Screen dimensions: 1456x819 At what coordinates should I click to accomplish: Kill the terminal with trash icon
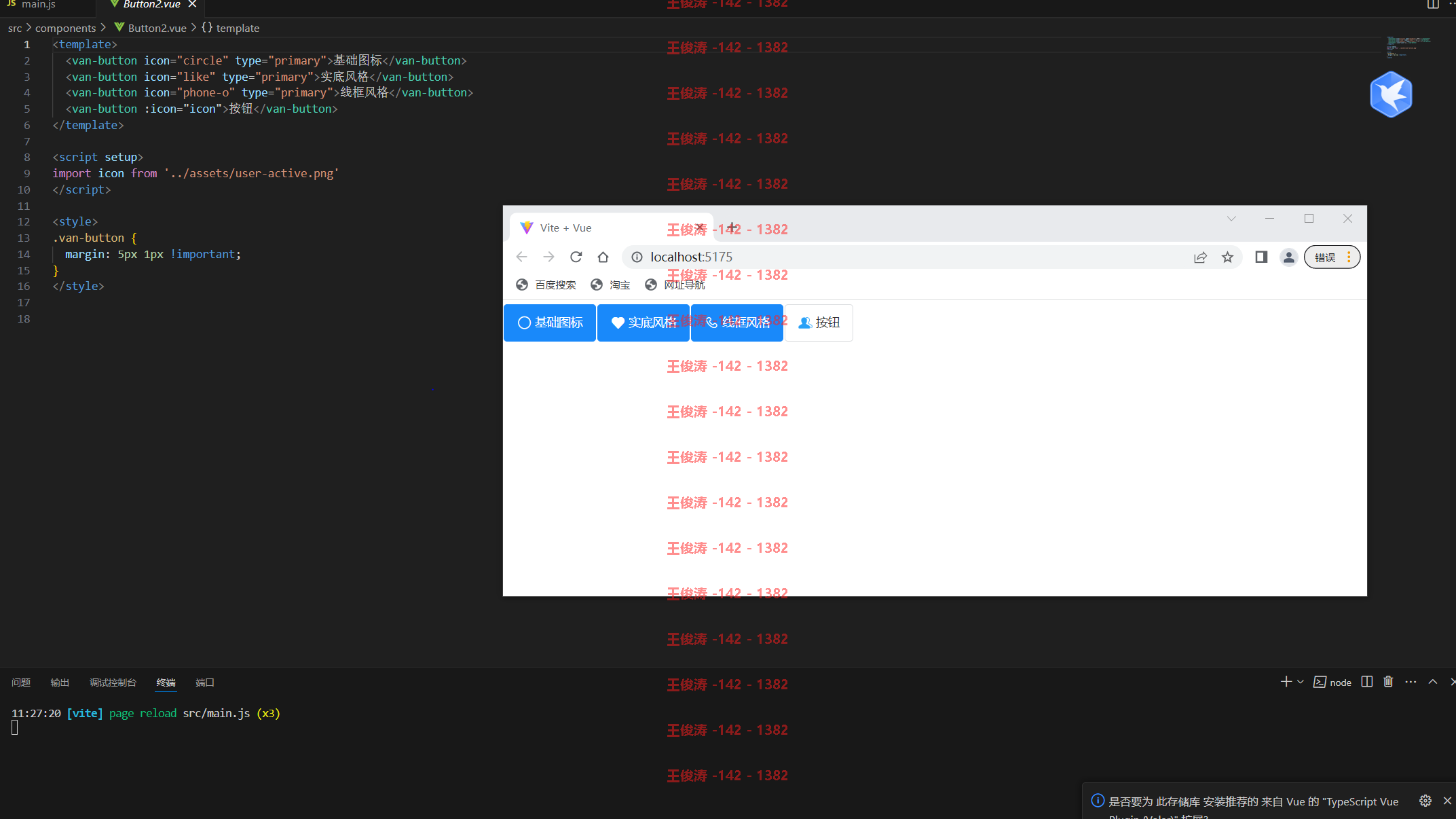(1388, 682)
